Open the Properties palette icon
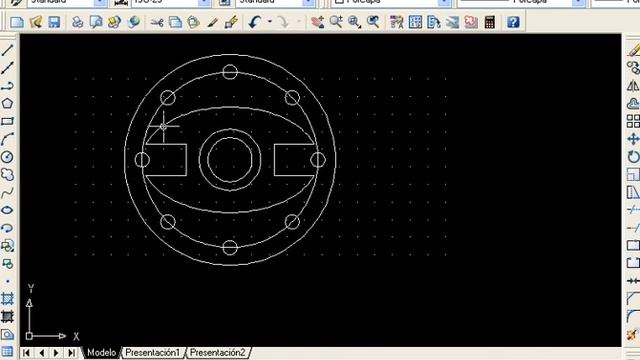 click(397, 22)
